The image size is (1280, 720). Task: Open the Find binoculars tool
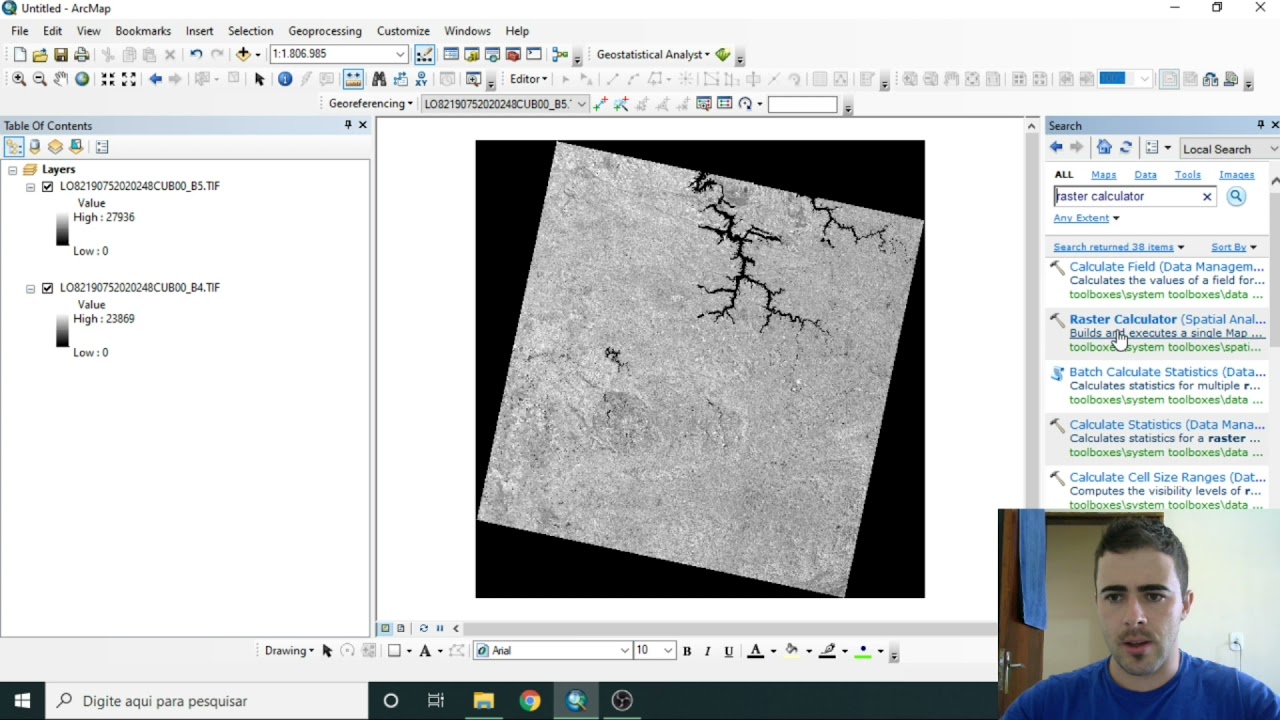click(379, 79)
